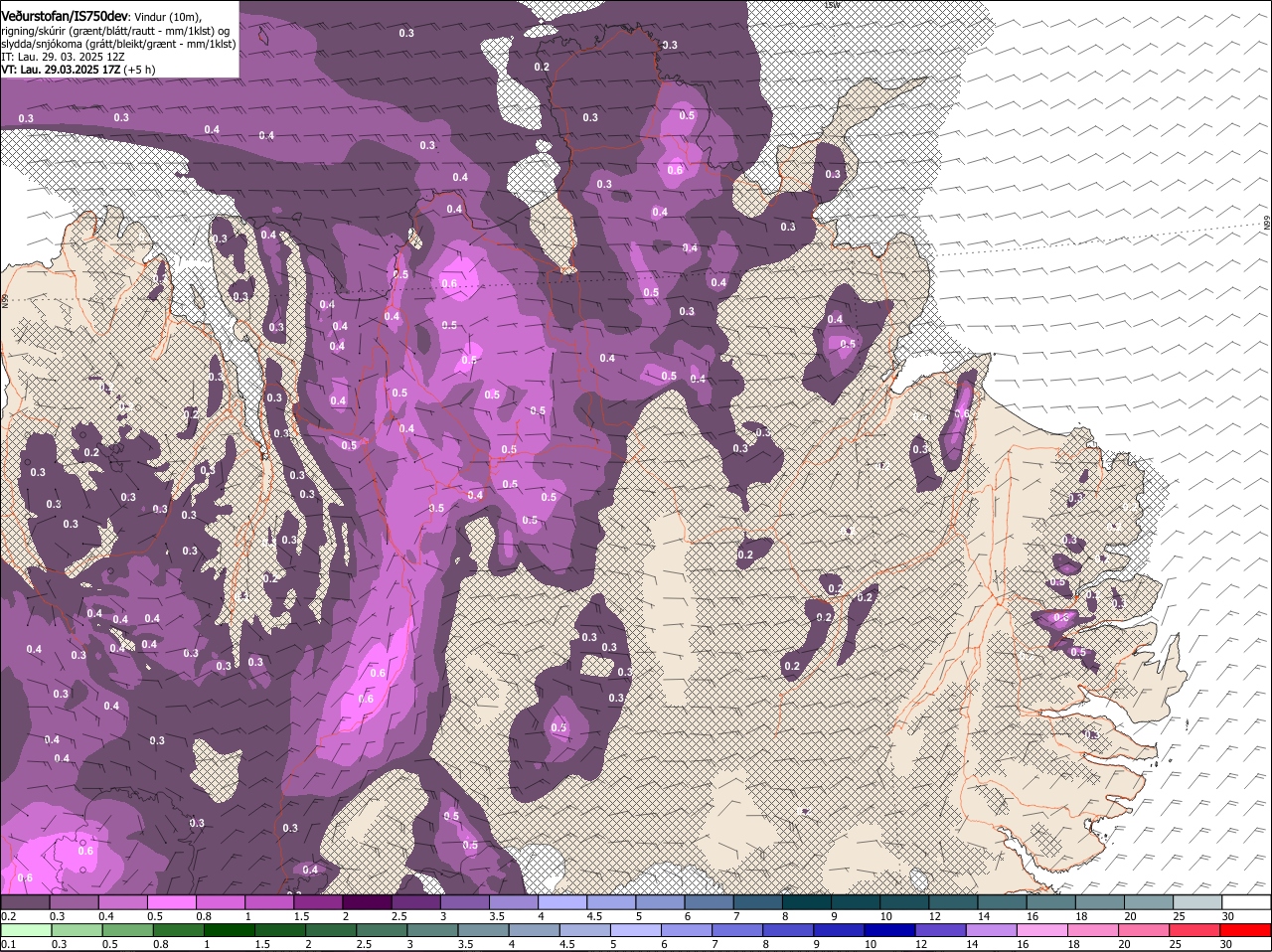
Task: Pick the snow legend swatch for 0.4–0.5 mm
Action: [x=125, y=902]
